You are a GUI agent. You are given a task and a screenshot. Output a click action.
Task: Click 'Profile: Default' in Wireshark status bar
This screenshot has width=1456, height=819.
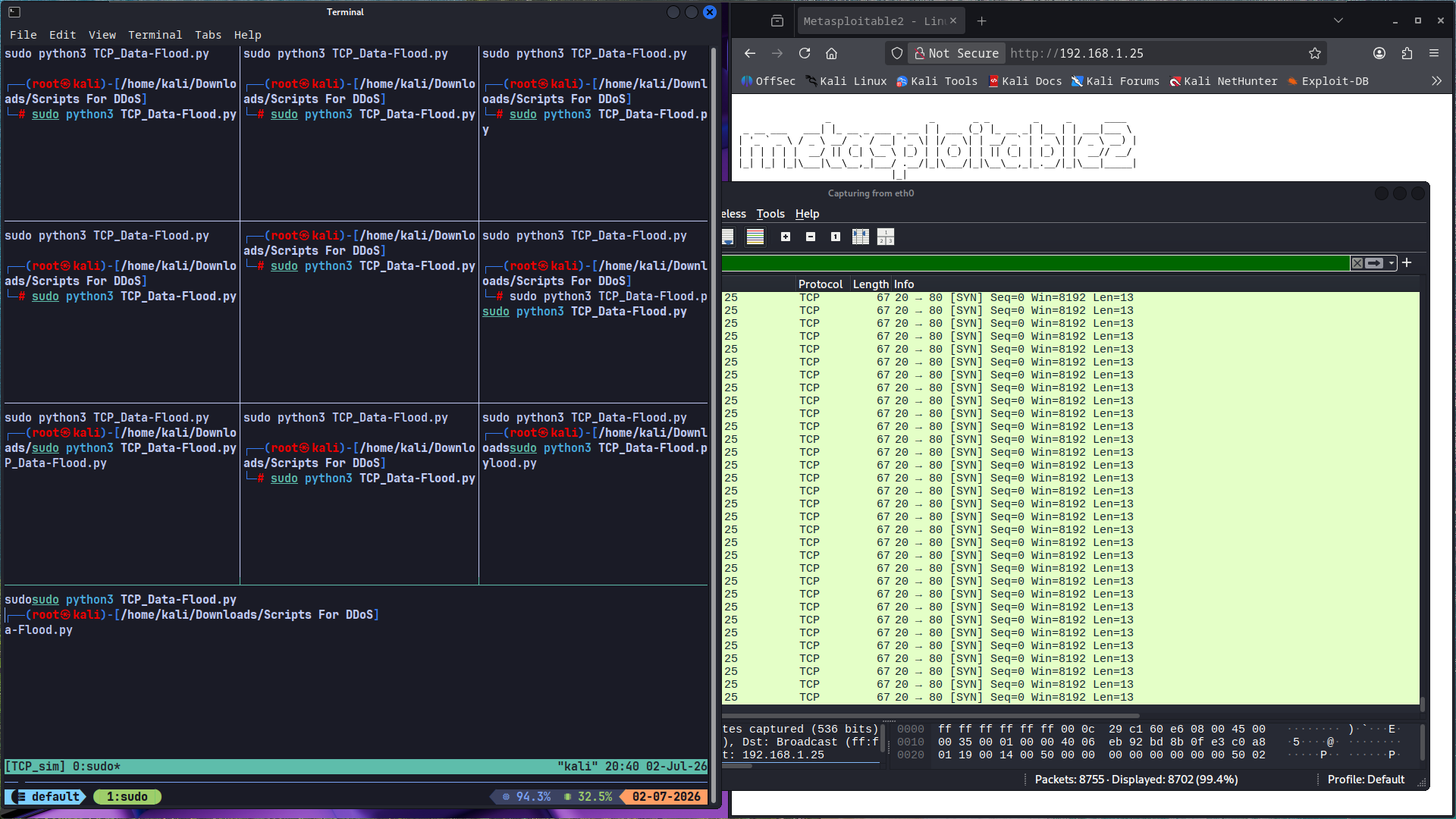(1366, 780)
